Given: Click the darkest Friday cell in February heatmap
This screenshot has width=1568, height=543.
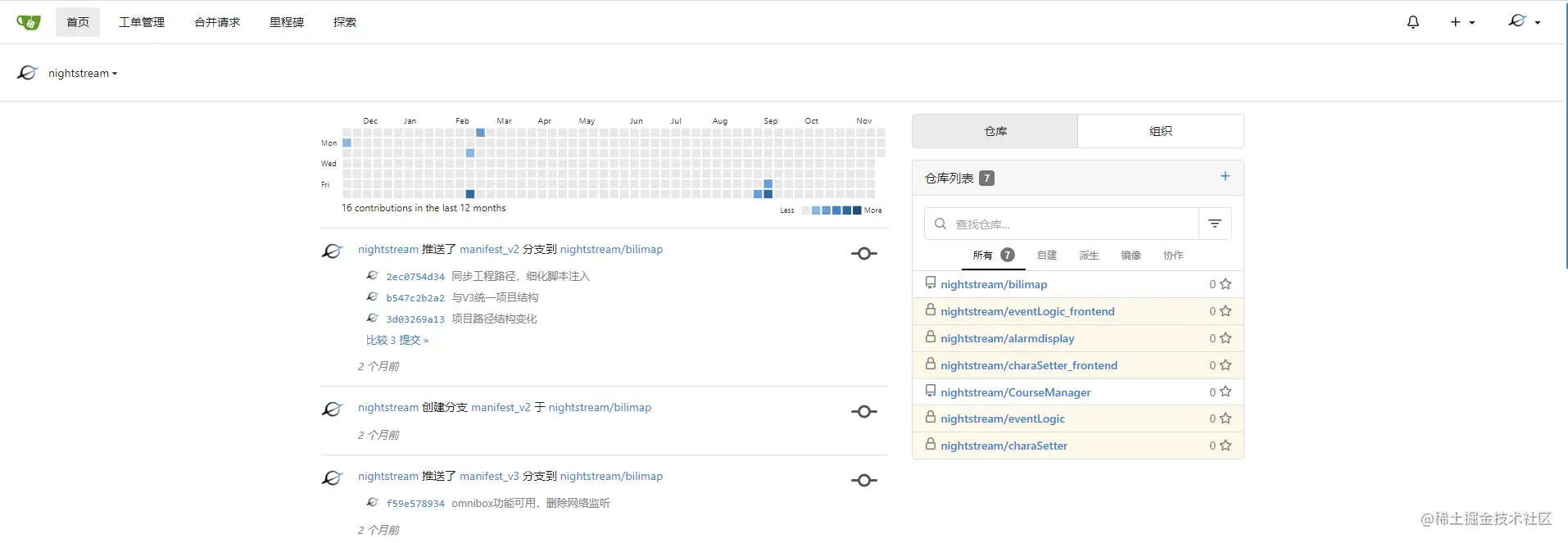Looking at the screenshot, I should 470,194.
